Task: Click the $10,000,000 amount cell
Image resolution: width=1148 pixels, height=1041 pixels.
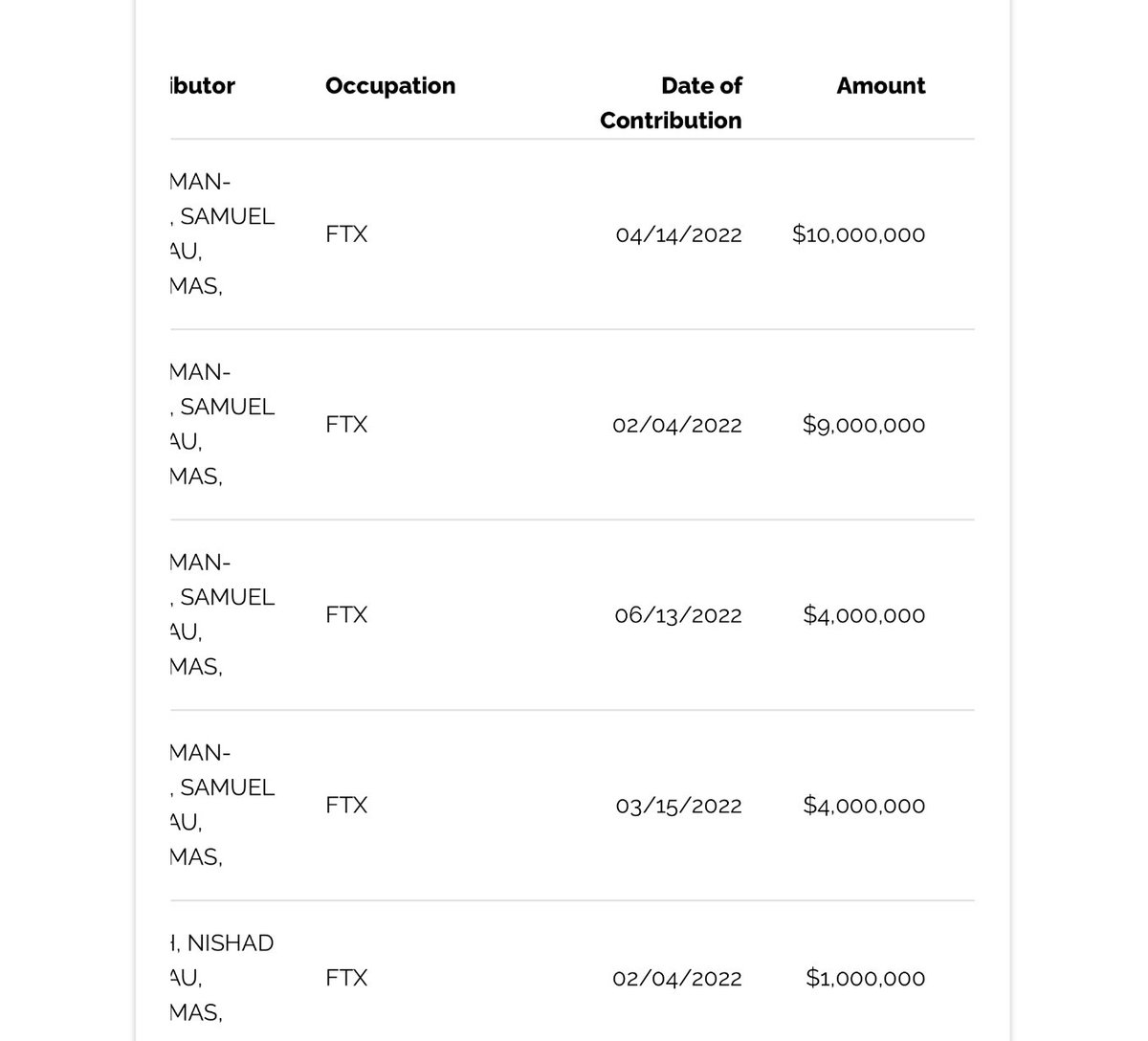Action: [858, 234]
